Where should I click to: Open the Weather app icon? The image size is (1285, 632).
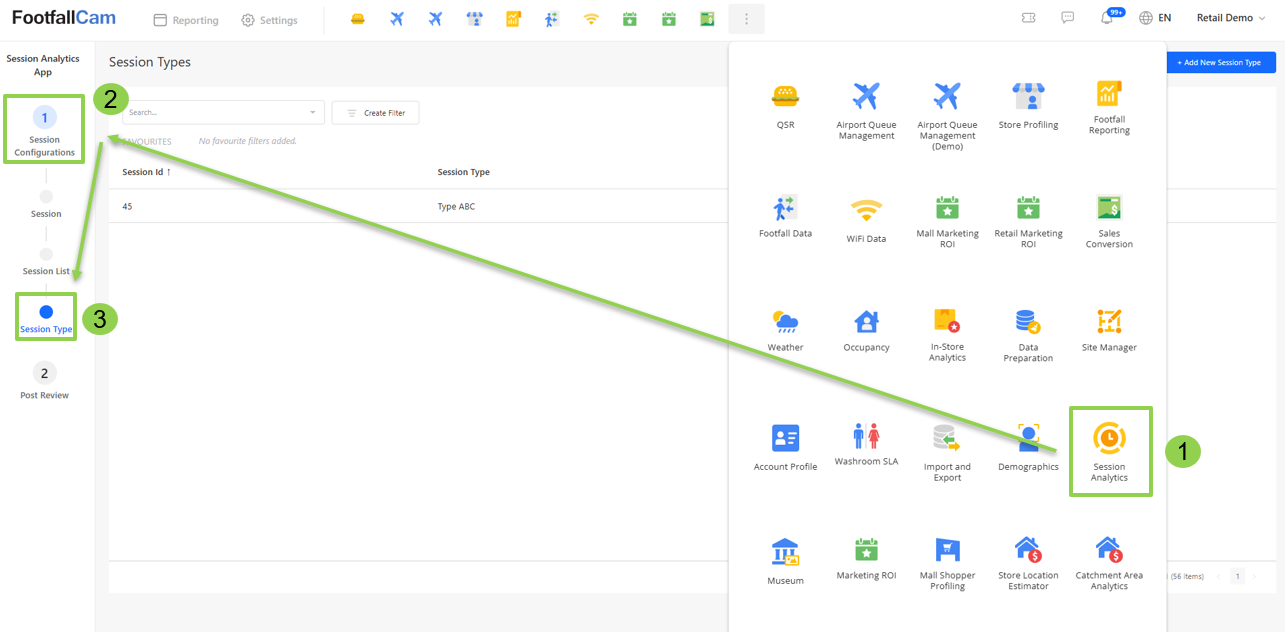click(x=785, y=330)
